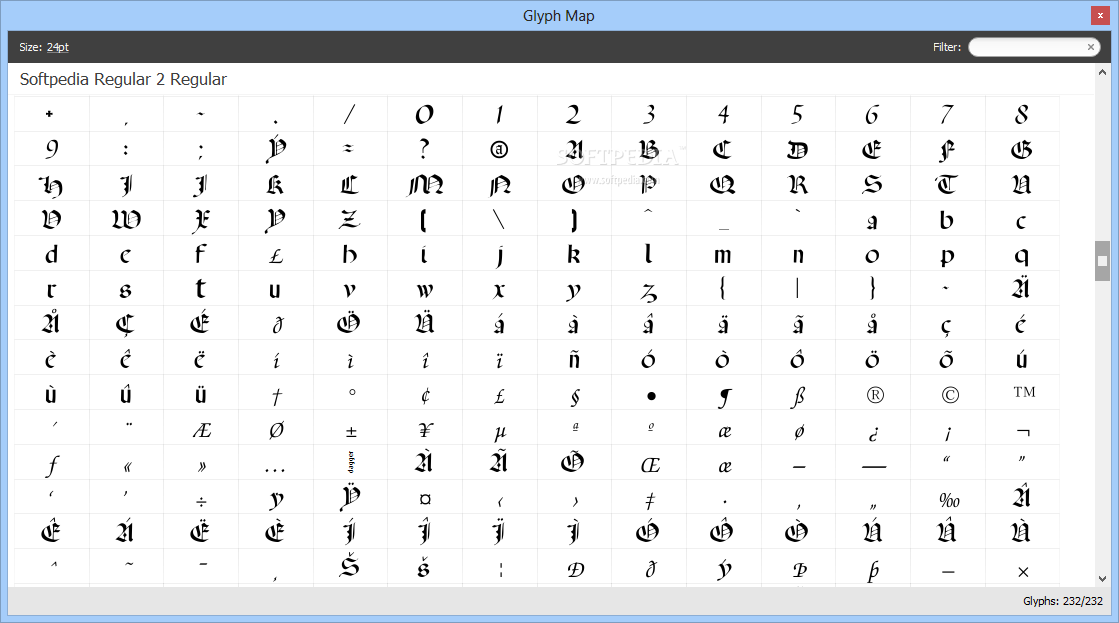The width and height of the screenshot is (1119, 623).
Task: Select the digit 2 glyph
Action: click(574, 114)
